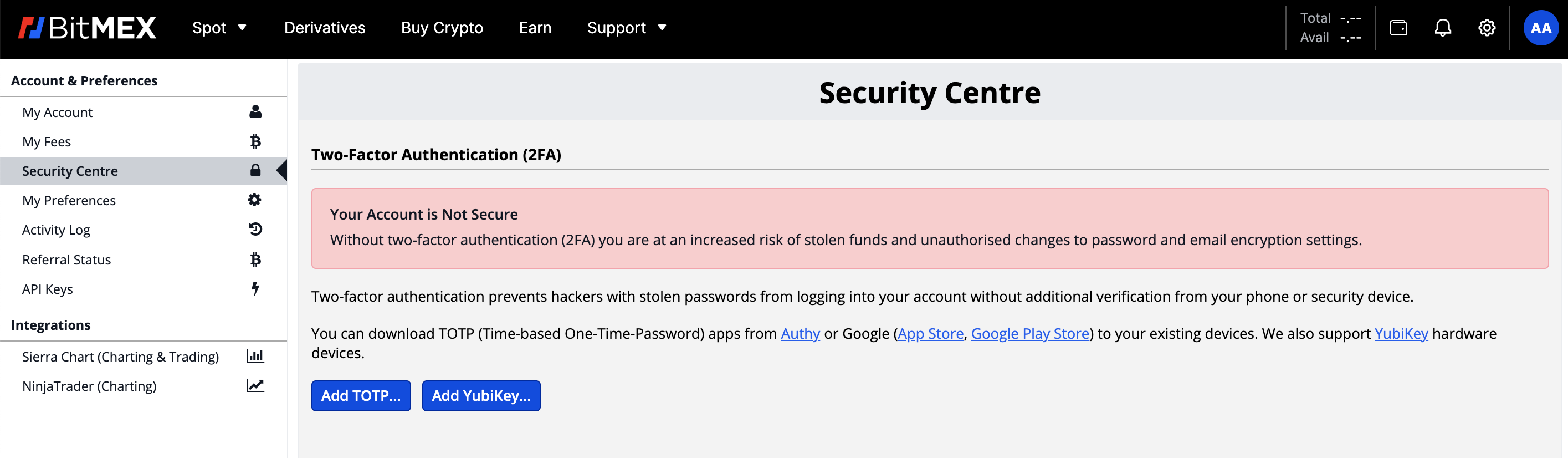Expand the Support dropdown menu
The width and height of the screenshot is (1568, 458).
coord(626,28)
